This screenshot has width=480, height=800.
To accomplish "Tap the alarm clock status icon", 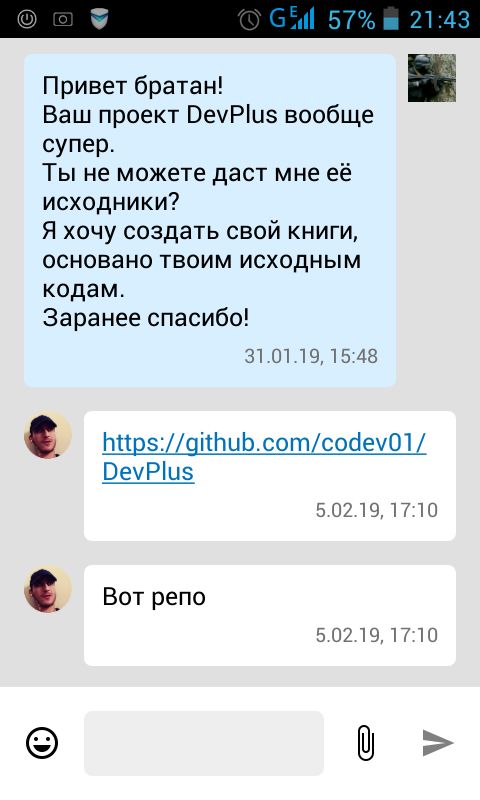I will click(x=249, y=19).
